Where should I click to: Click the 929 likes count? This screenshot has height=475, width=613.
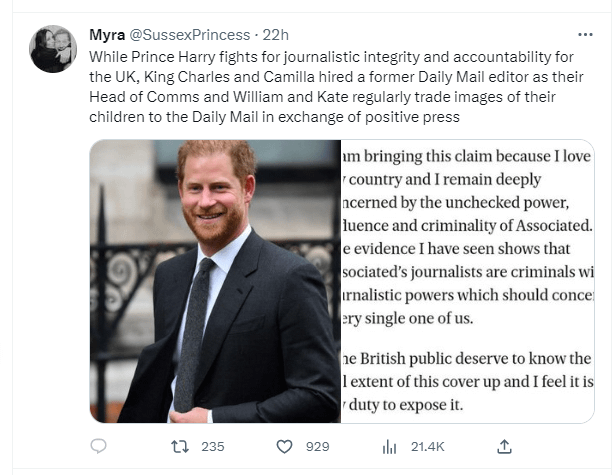tap(317, 446)
